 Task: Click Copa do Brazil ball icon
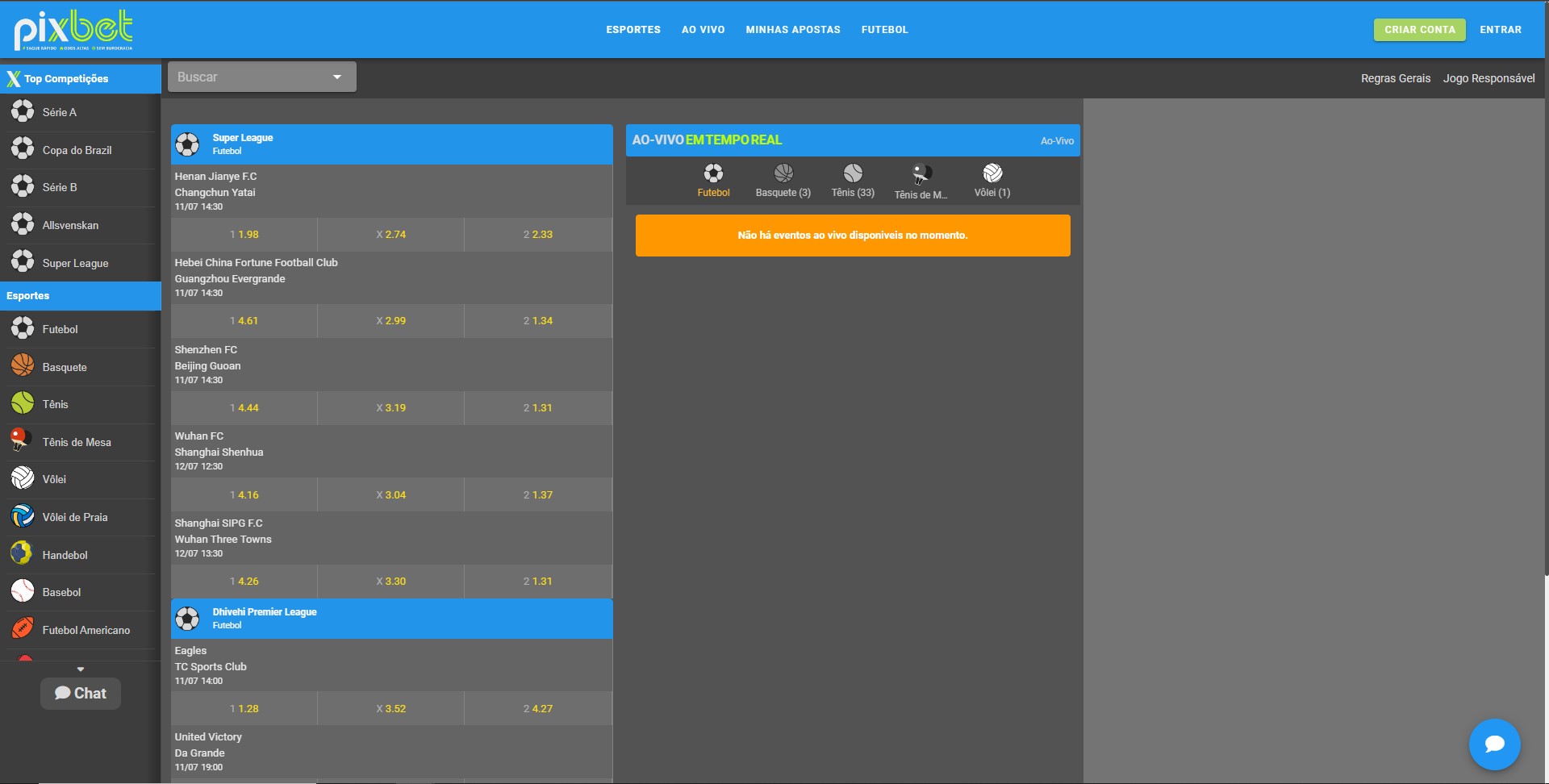coord(23,149)
